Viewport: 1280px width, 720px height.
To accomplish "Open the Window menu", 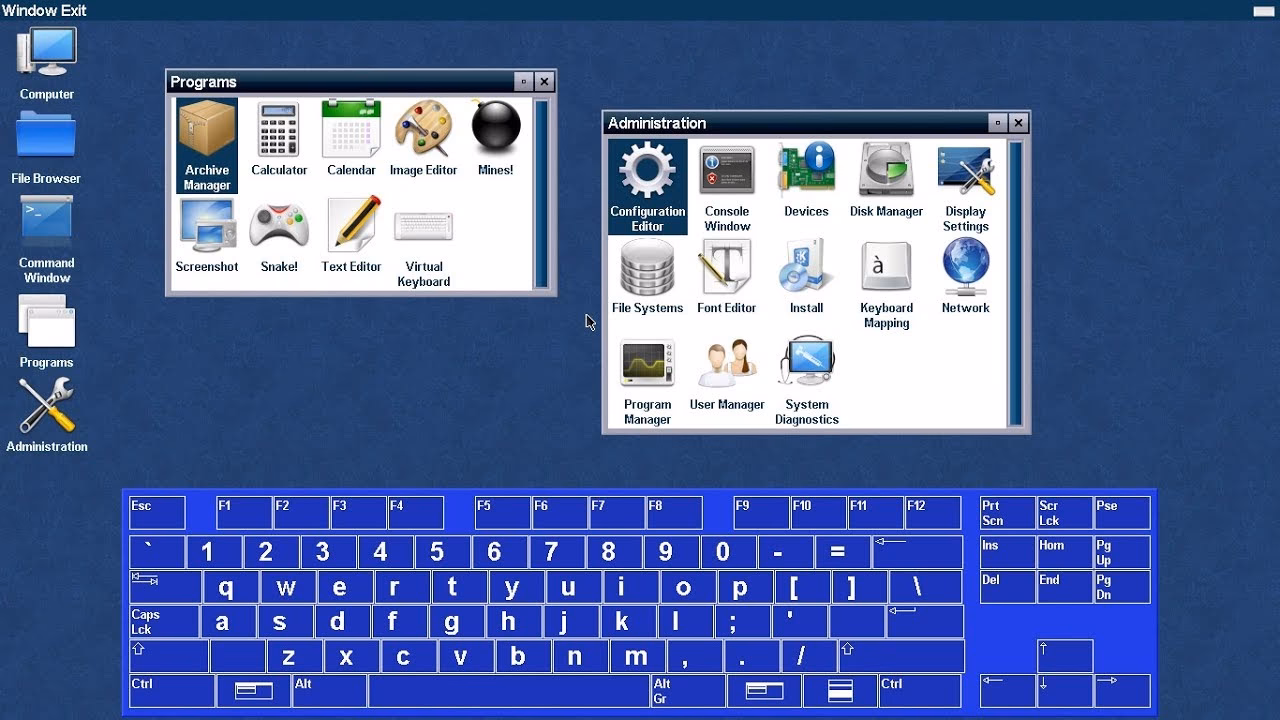I will coord(27,10).
